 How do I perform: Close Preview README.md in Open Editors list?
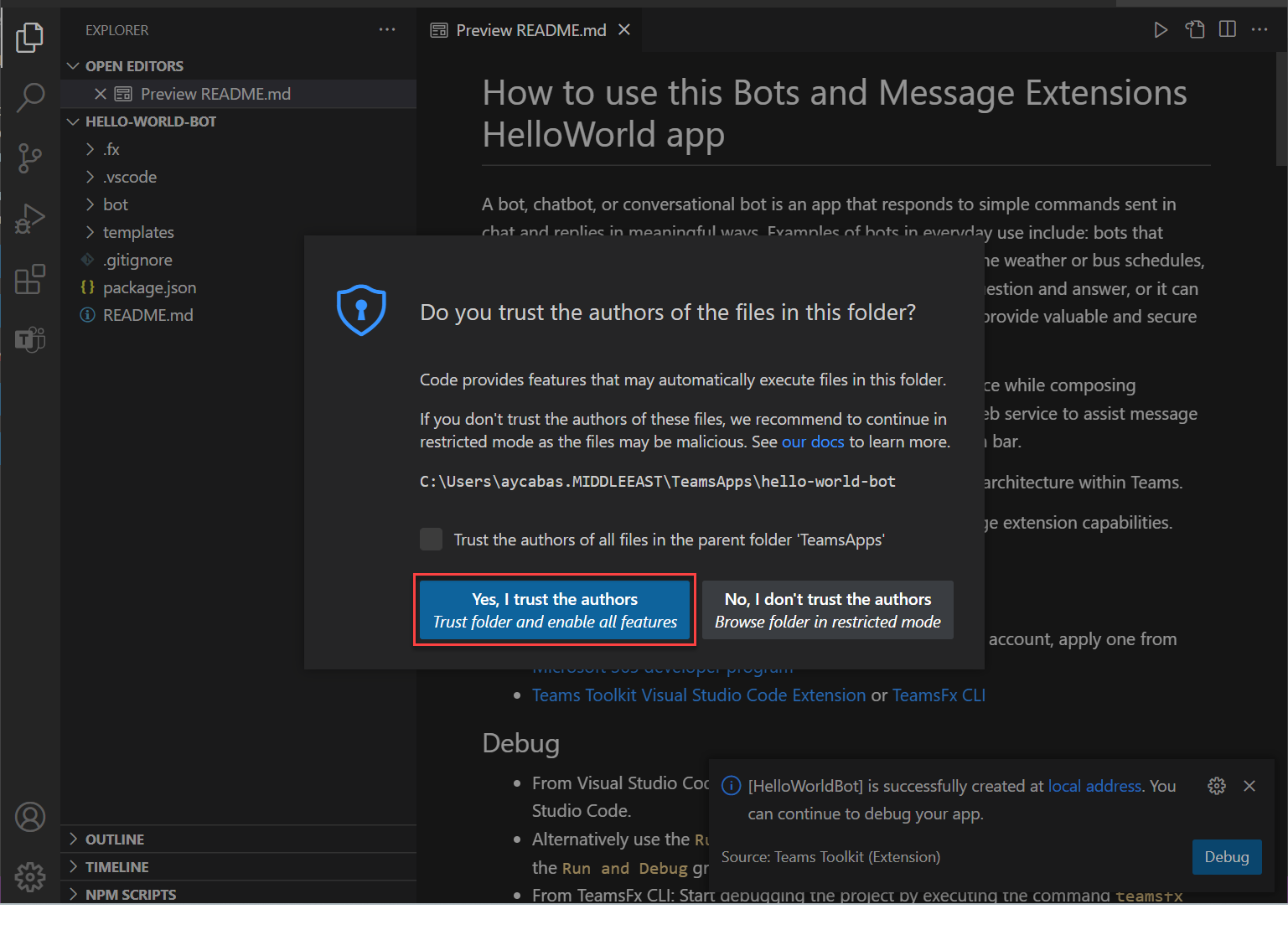tap(100, 94)
